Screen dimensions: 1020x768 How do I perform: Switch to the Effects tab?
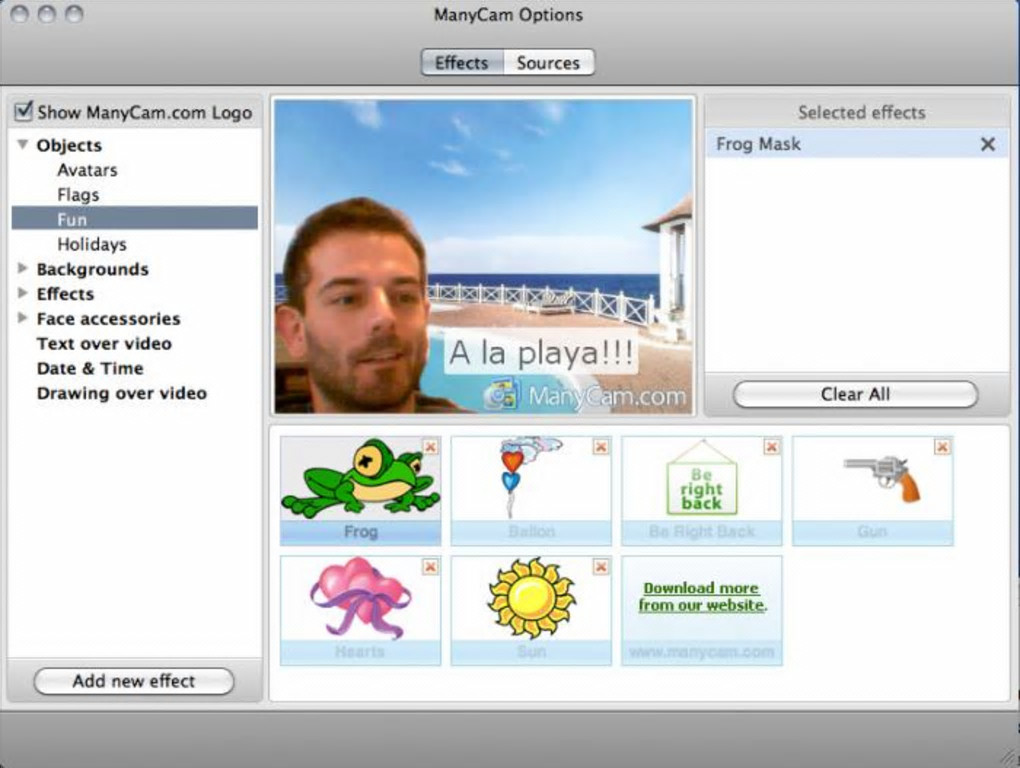462,63
